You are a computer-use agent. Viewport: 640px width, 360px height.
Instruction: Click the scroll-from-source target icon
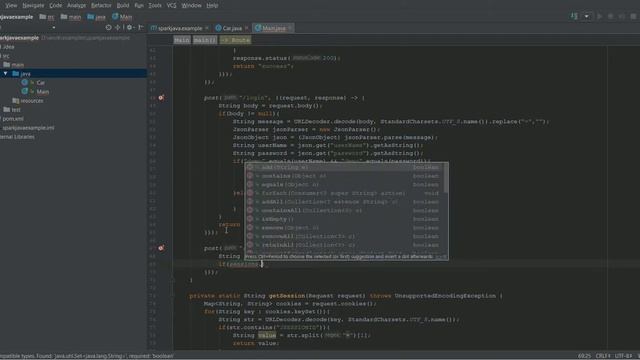pyautogui.click(x=108, y=27)
